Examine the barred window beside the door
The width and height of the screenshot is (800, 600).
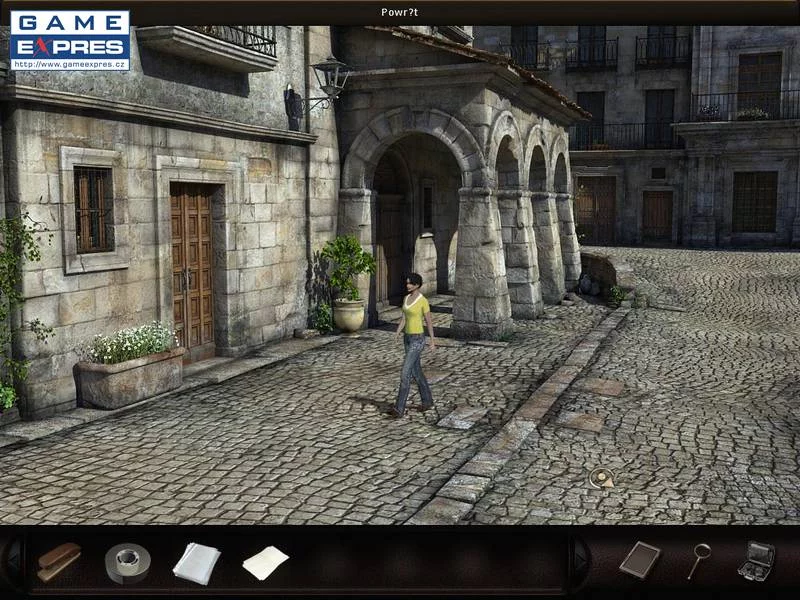coord(94,210)
